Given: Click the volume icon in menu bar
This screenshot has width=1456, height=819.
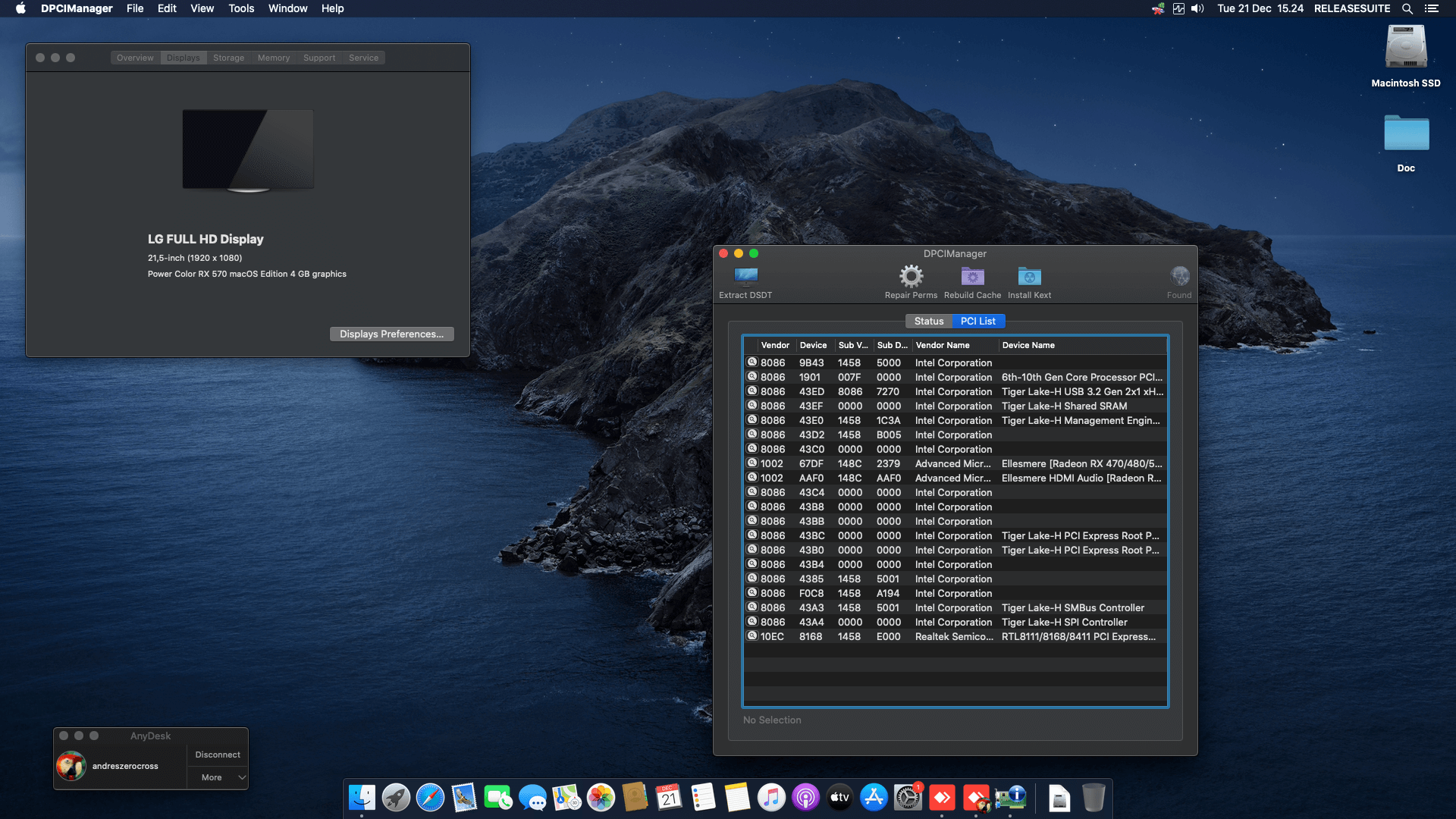Looking at the screenshot, I should tap(1197, 8).
